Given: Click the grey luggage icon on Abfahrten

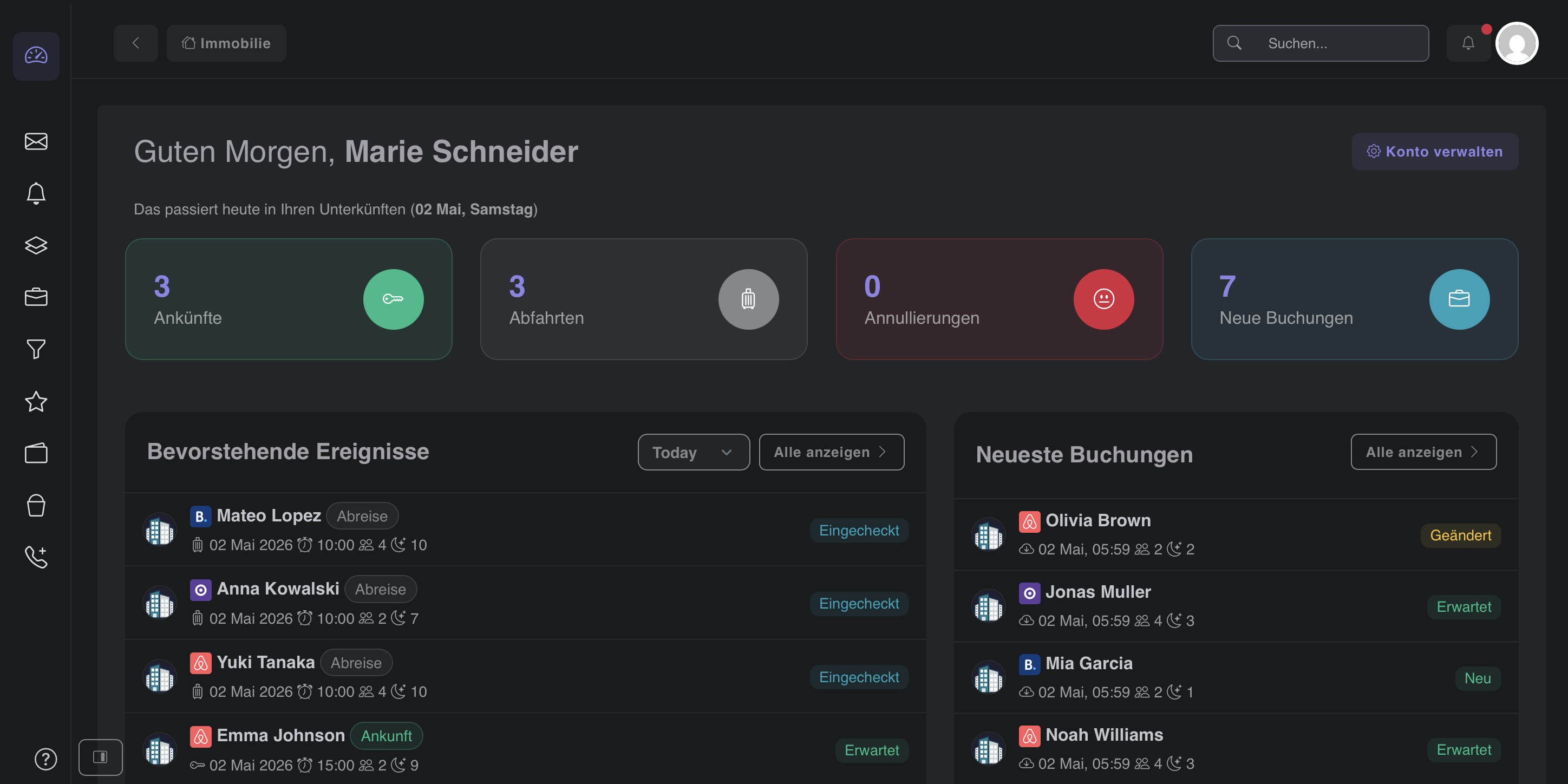Looking at the screenshot, I should (748, 299).
